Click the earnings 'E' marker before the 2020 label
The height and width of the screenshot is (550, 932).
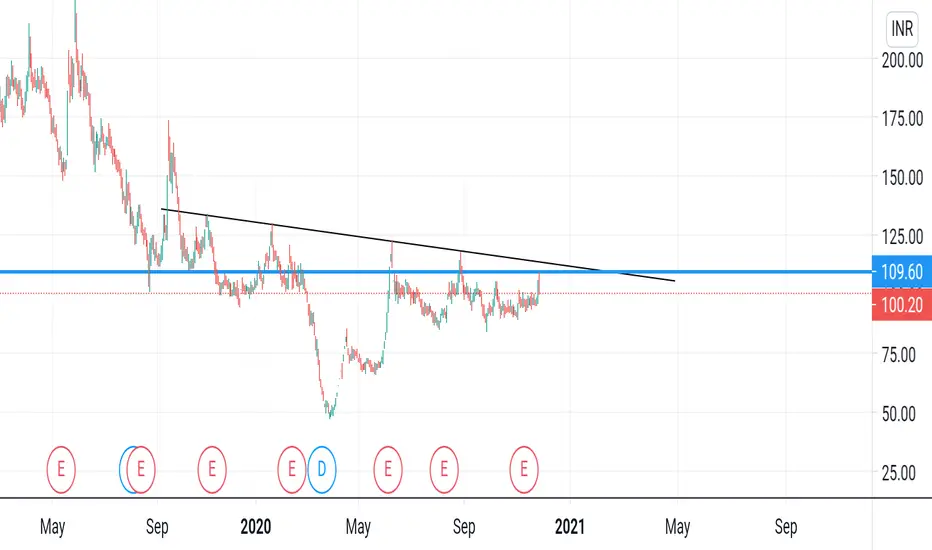[x=212, y=469]
